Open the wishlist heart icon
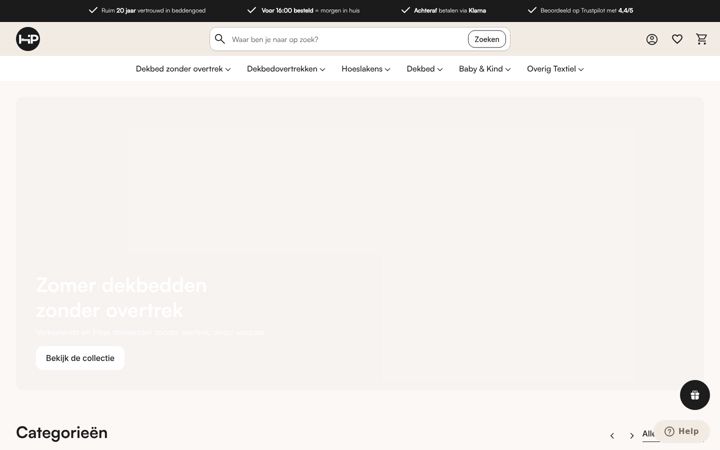Viewport: 720px width, 450px height. [677, 39]
